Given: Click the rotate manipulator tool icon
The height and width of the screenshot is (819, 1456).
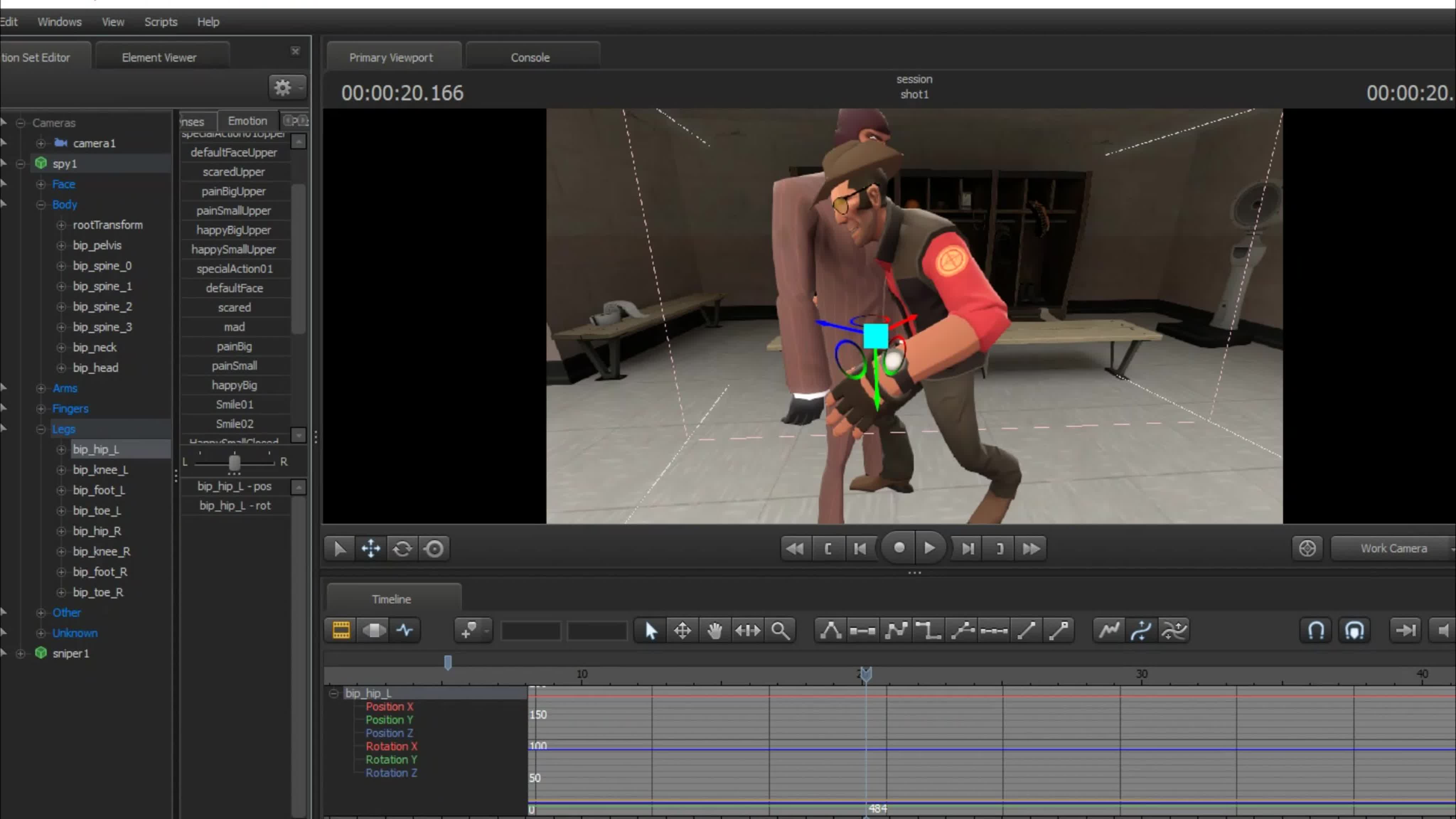Looking at the screenshot, I should 402,548.
